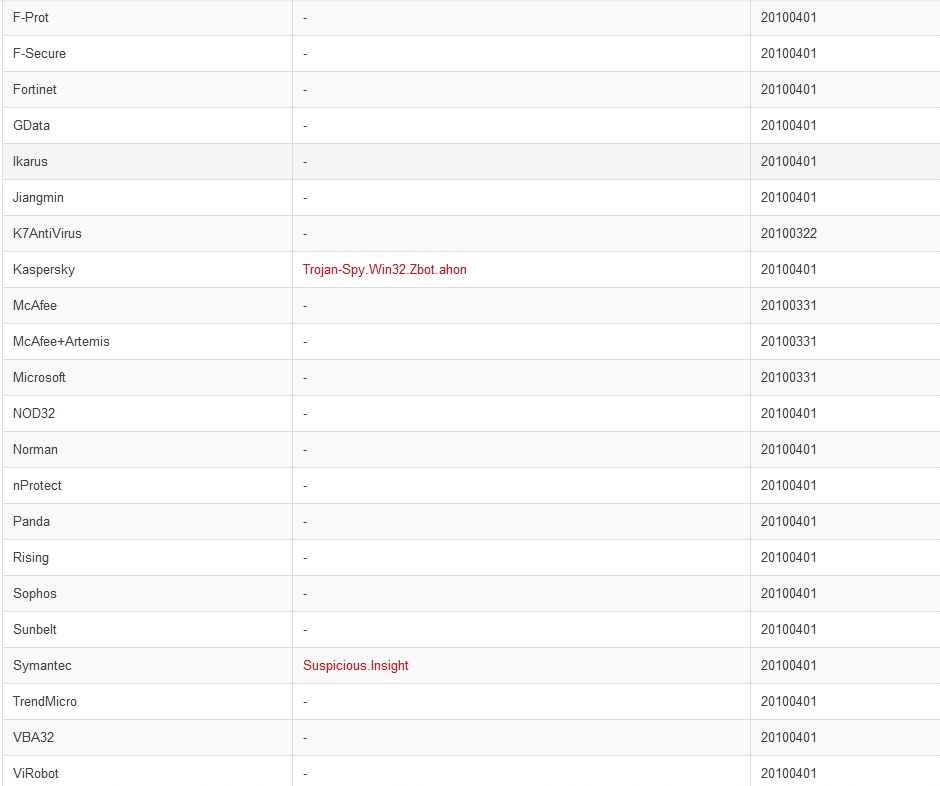
Task: Select the Jiangmin engine label
Action: click(38, 197)
